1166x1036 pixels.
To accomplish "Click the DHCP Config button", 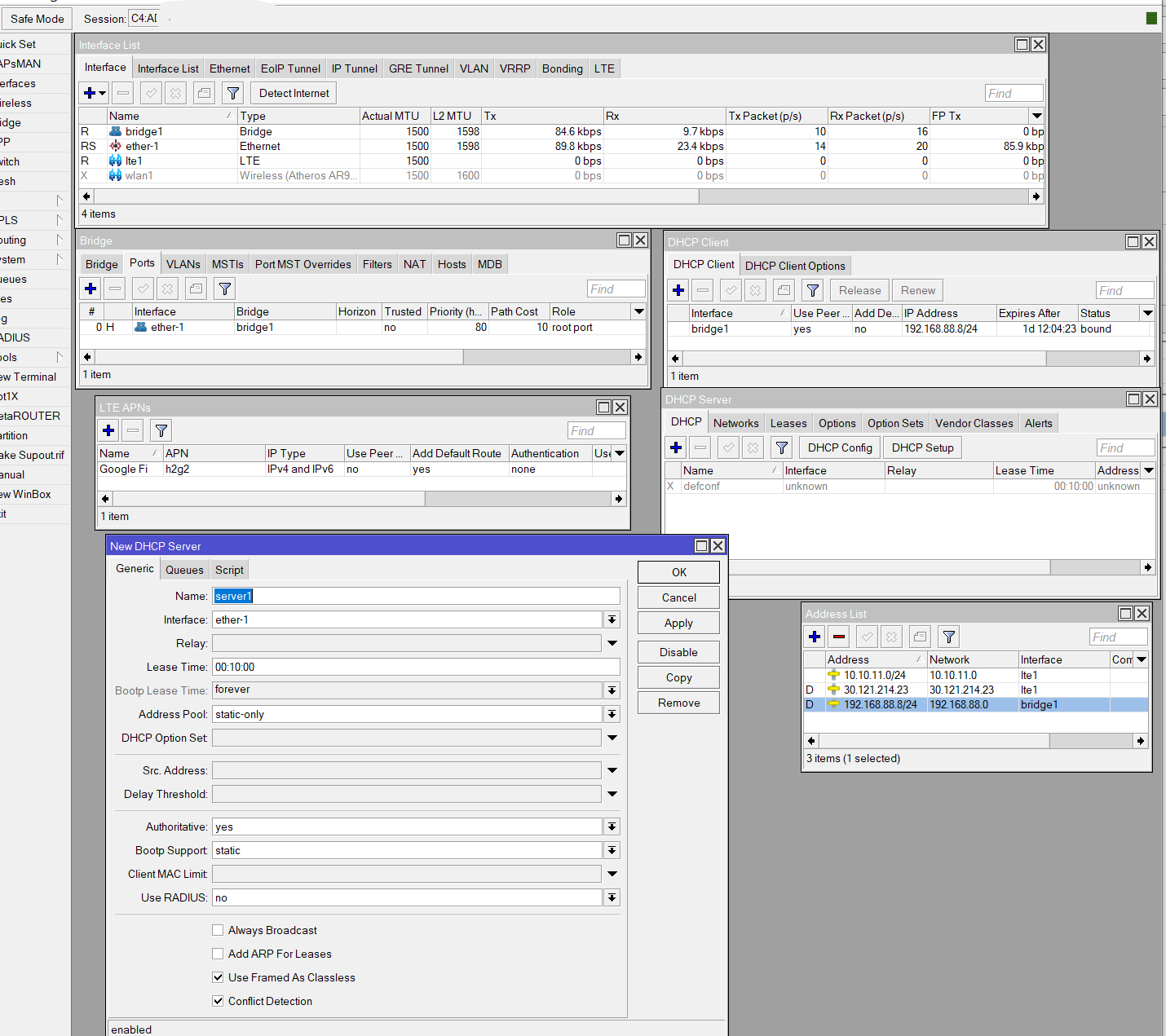I will pos(840,447).
